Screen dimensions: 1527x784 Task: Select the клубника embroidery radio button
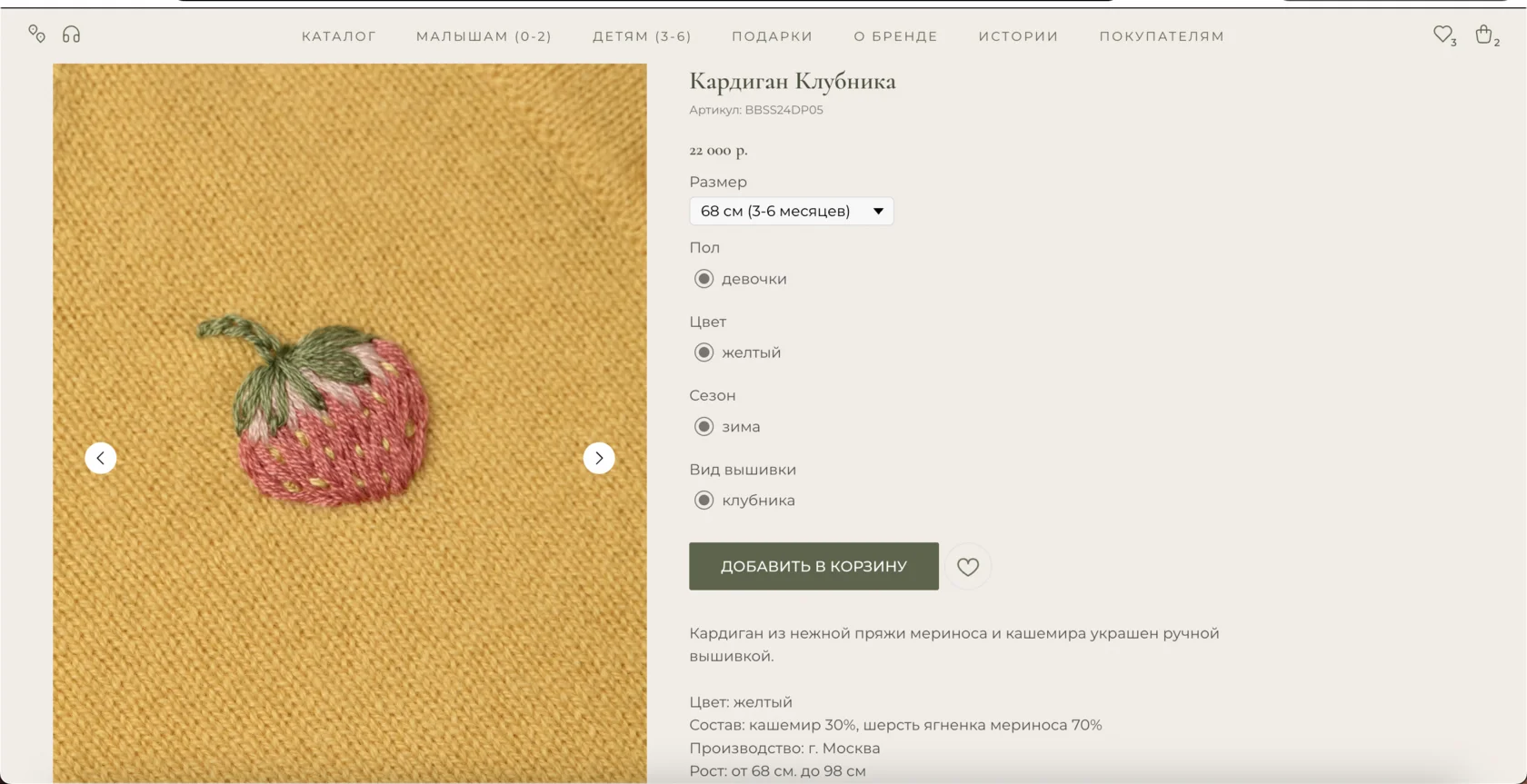click(x=704, y=501)
